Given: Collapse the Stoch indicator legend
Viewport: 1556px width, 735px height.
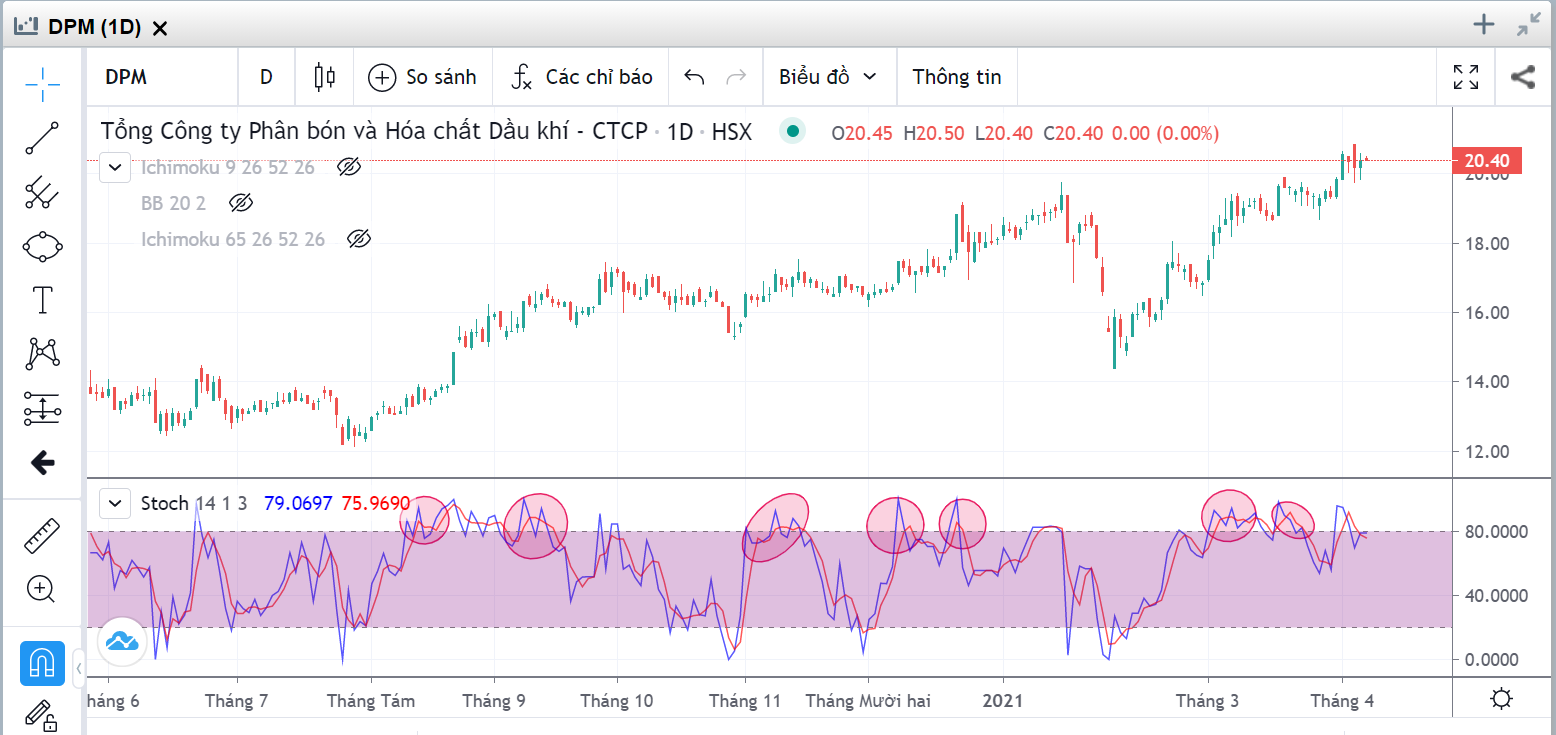Looking at the screenshot, I should (x=117, y=503).
